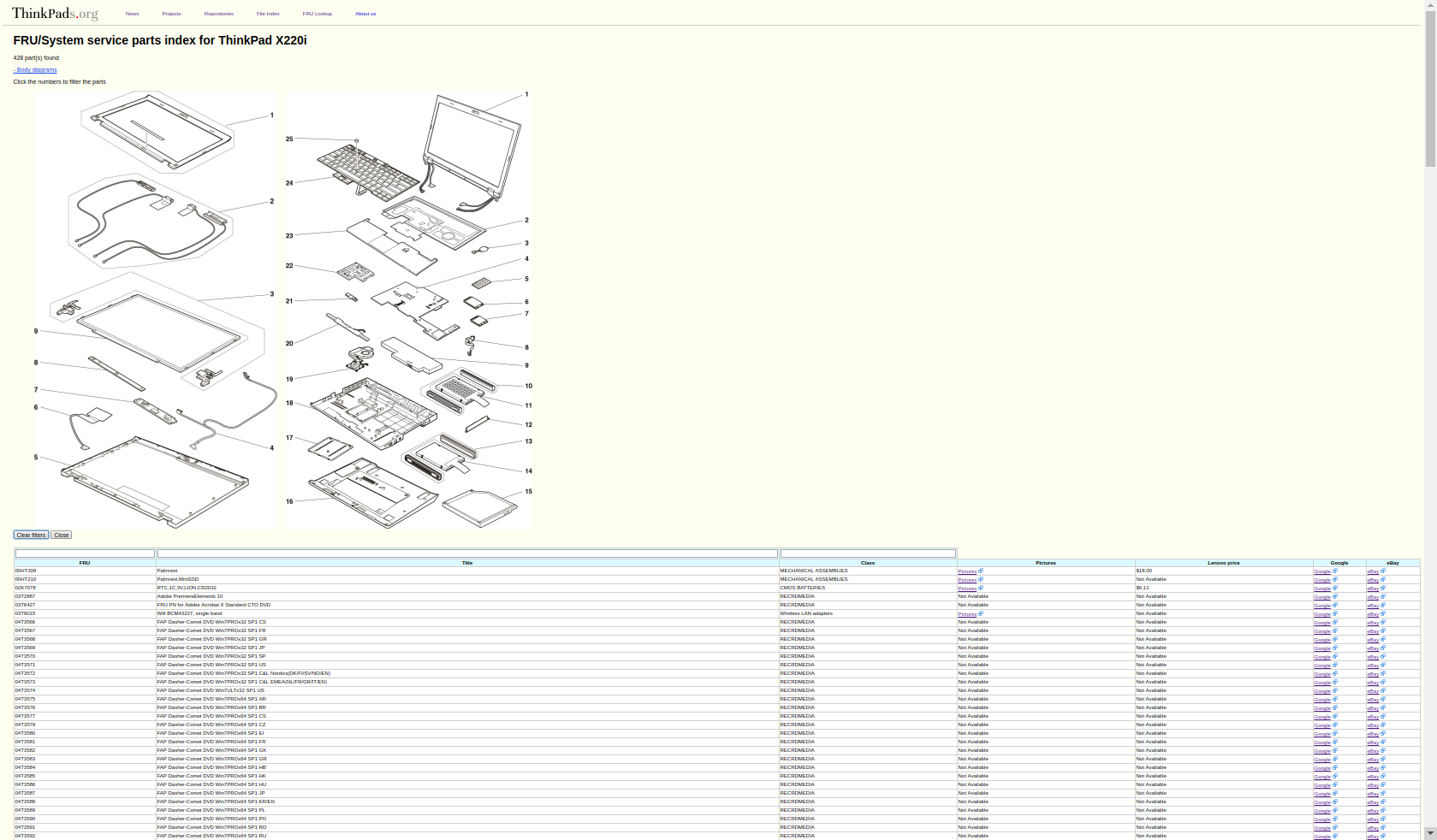Screen dimensions: 1437x840
Task: Open external-link icon beside Pictures in 02K7078 row
Action: tap(981, 588)
